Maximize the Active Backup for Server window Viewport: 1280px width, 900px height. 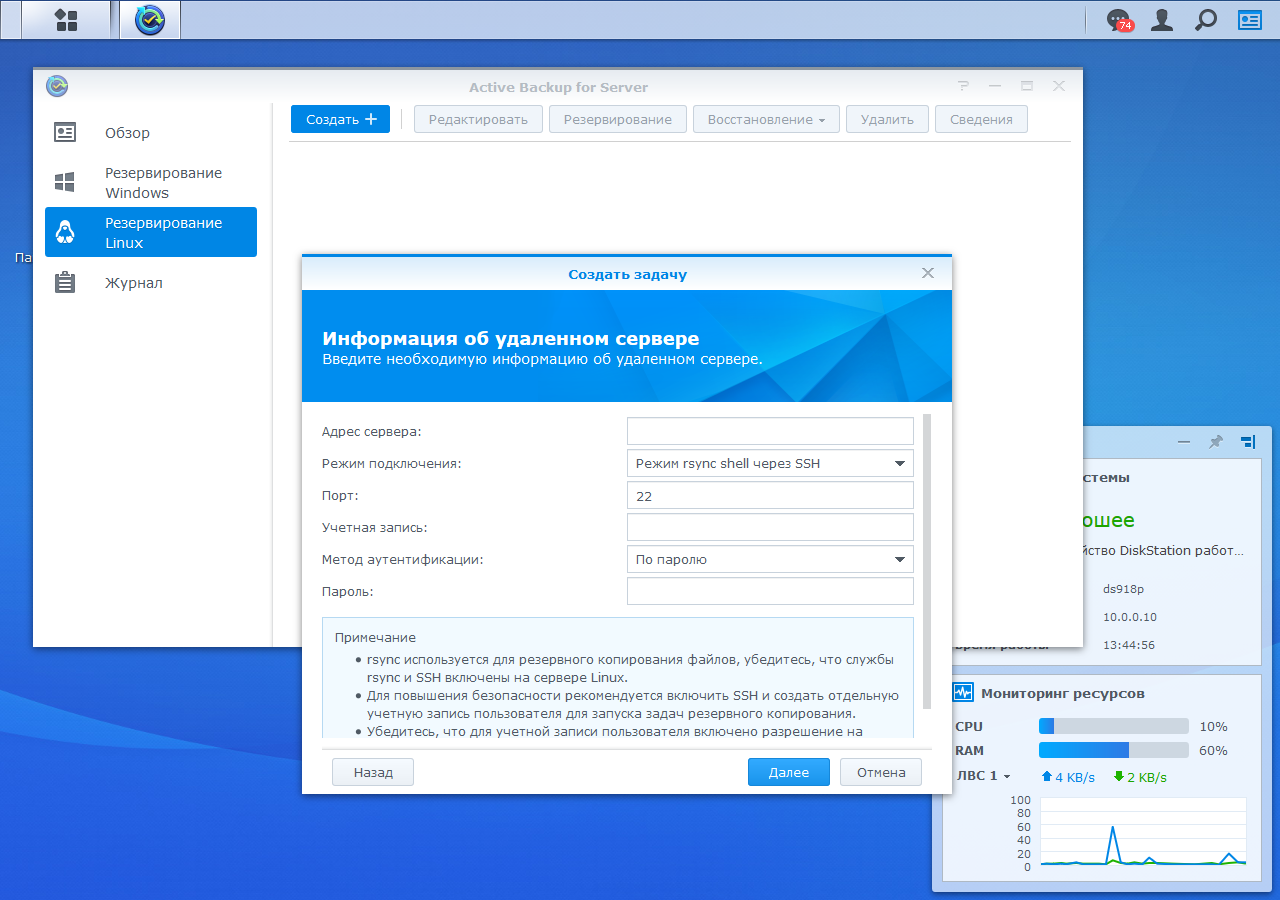click(1027, 86)
